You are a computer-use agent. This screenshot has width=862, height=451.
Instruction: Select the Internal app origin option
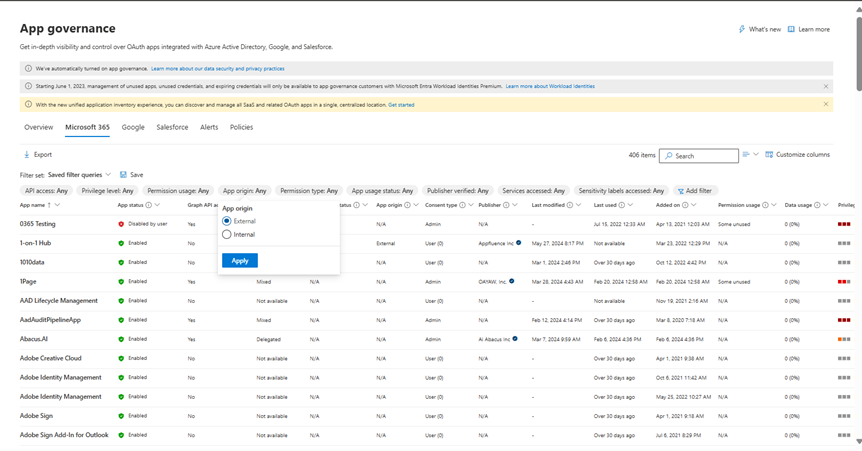coord(226,234)
